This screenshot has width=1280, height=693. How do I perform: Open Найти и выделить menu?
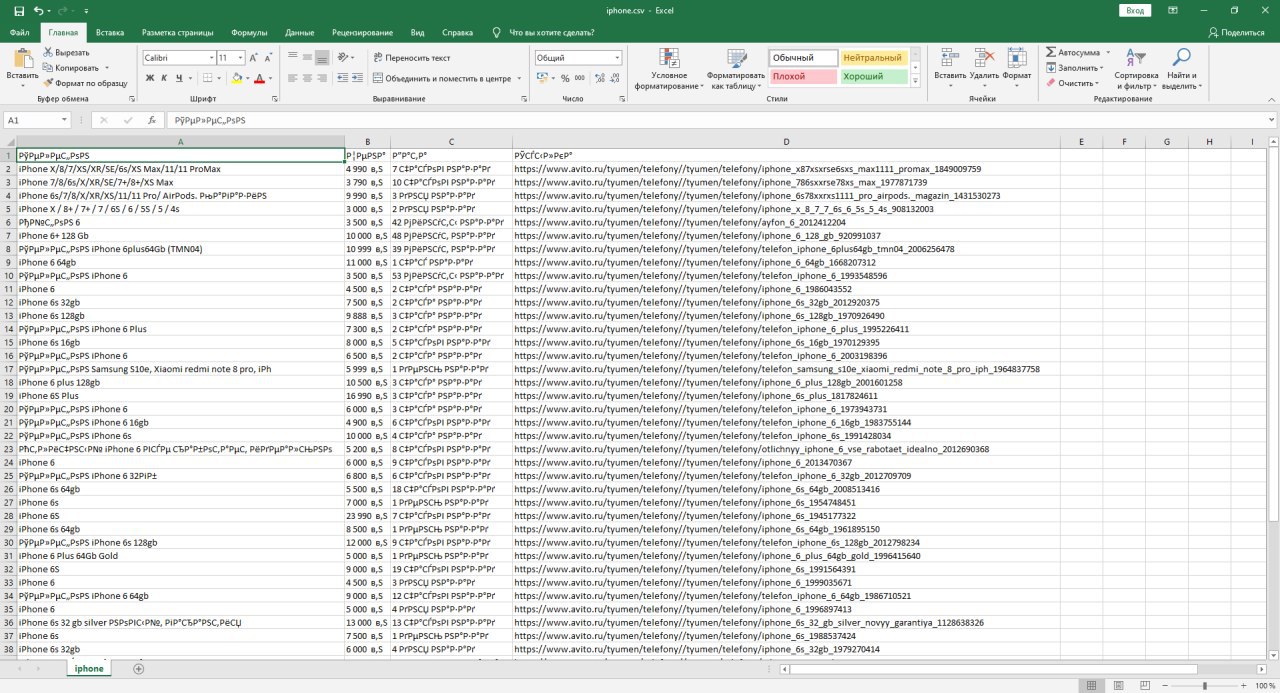tap(1181, 69)
